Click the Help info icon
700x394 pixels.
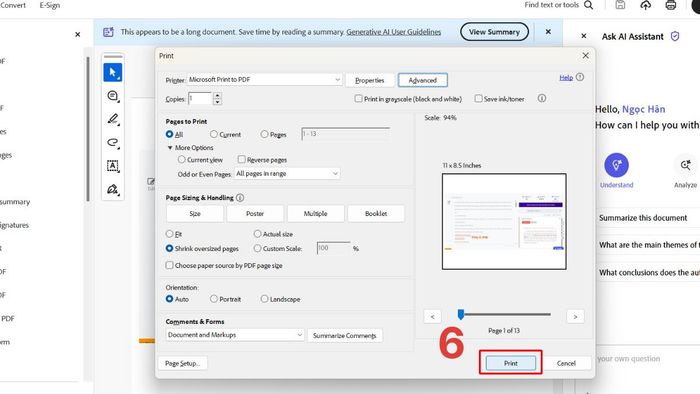click(x=580, y=77)
